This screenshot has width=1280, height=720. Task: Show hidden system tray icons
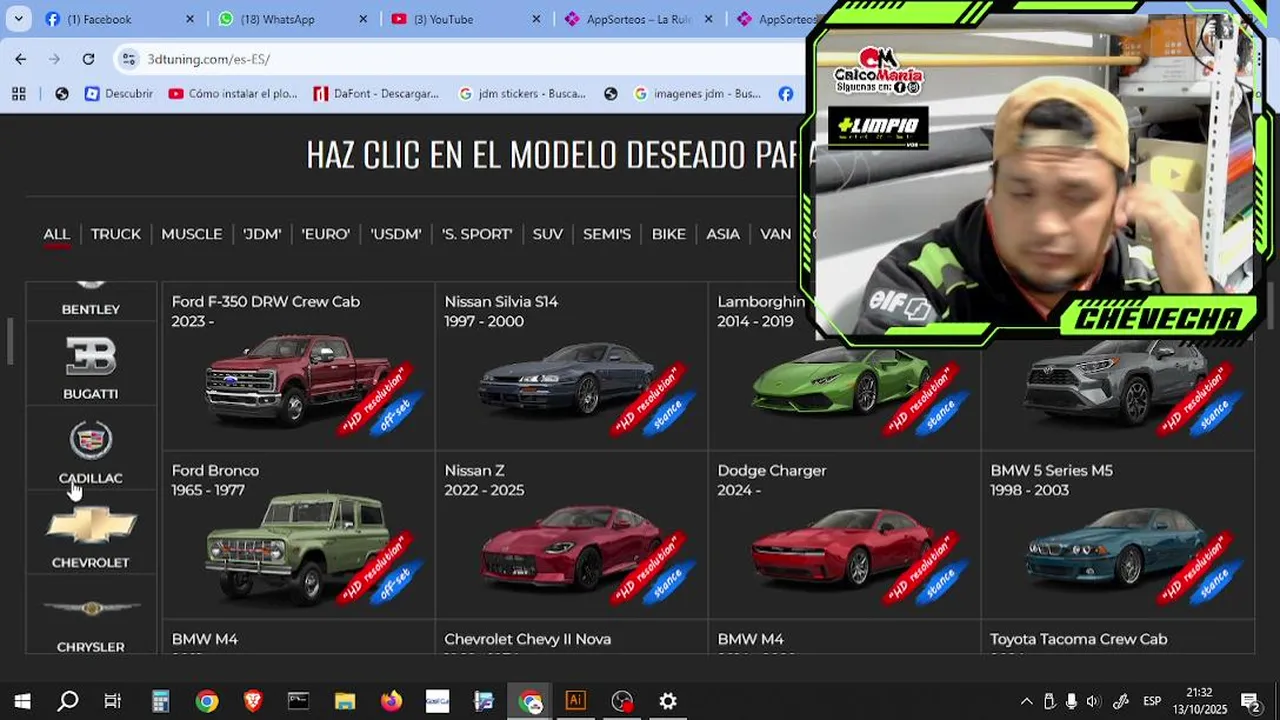[1026, 701]
